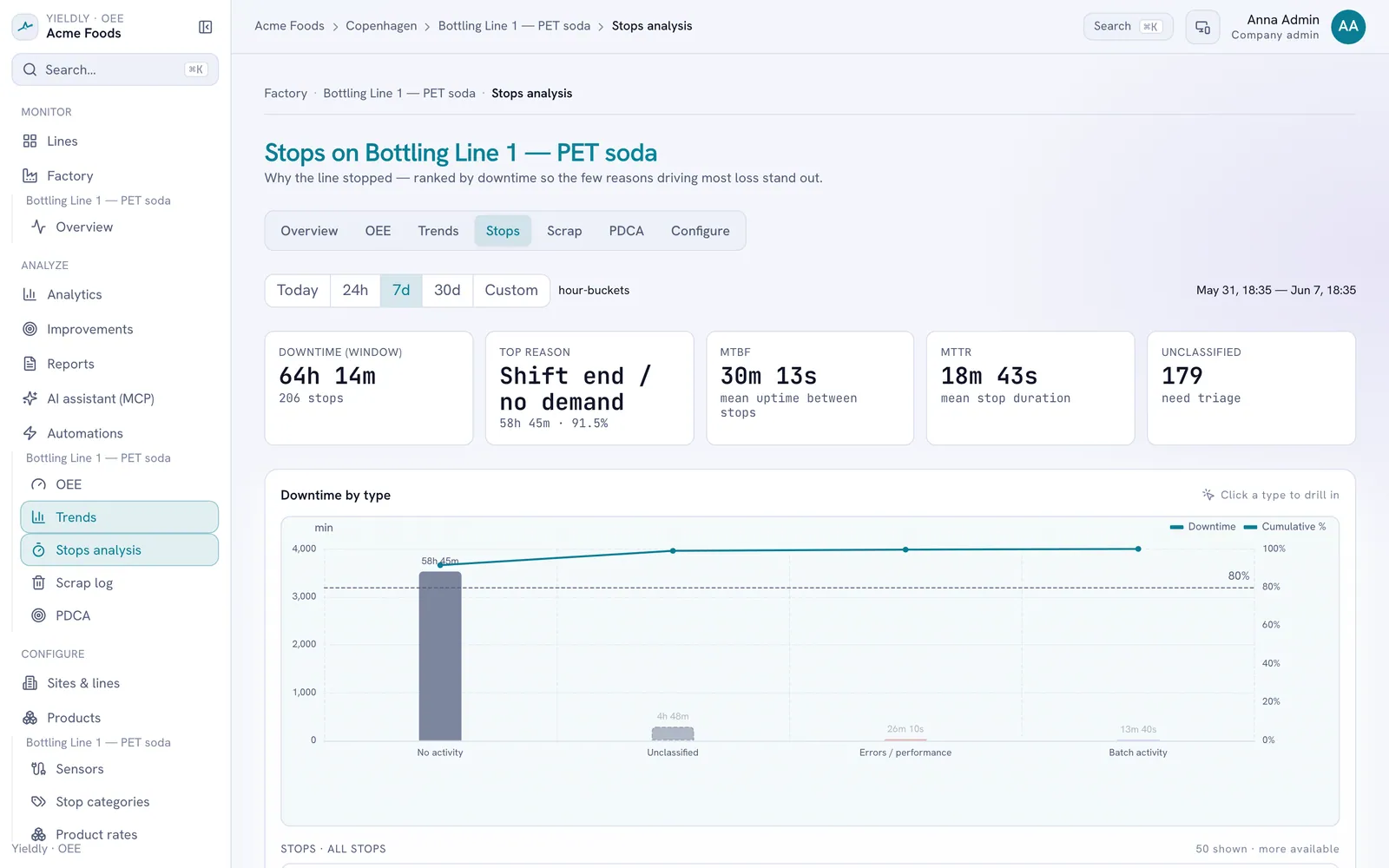Click the Product rates icon
The width and height of the screenshot is (1389, 868).
coord(39,834)
